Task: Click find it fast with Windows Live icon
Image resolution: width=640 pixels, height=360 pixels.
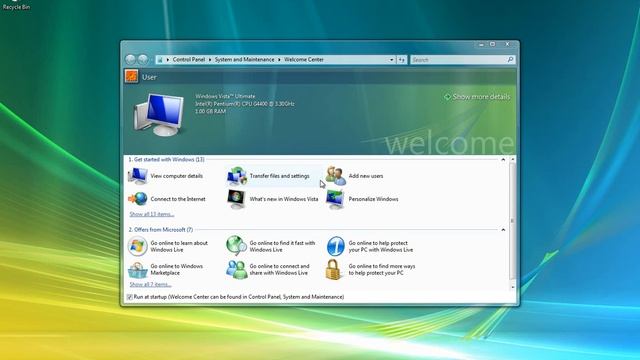Action: point(237,246)
